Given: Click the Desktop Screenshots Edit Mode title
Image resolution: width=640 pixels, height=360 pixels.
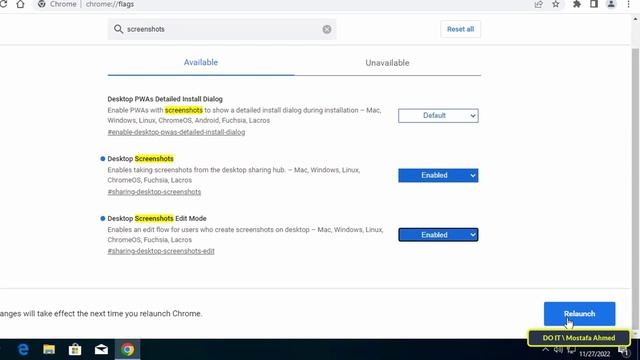Looking at the screenshot, I should (x=157, y=218).
